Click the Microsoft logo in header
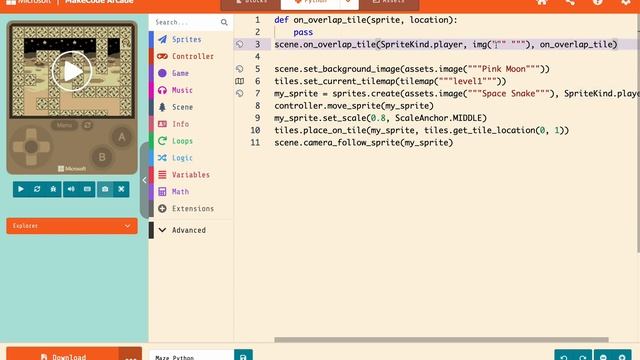This screenshot has width=640, height=360. coord(29,2)
